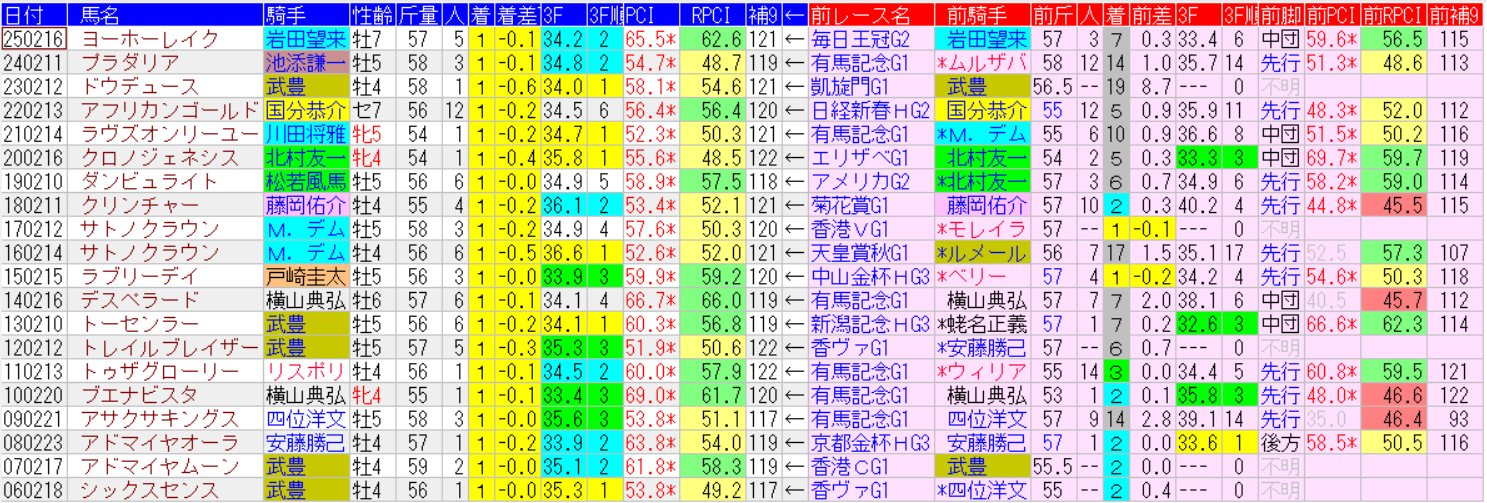Click the 菊花賞G1 race name
The height and width of the screenshot is (503, 1487).
tap(851, 205)
